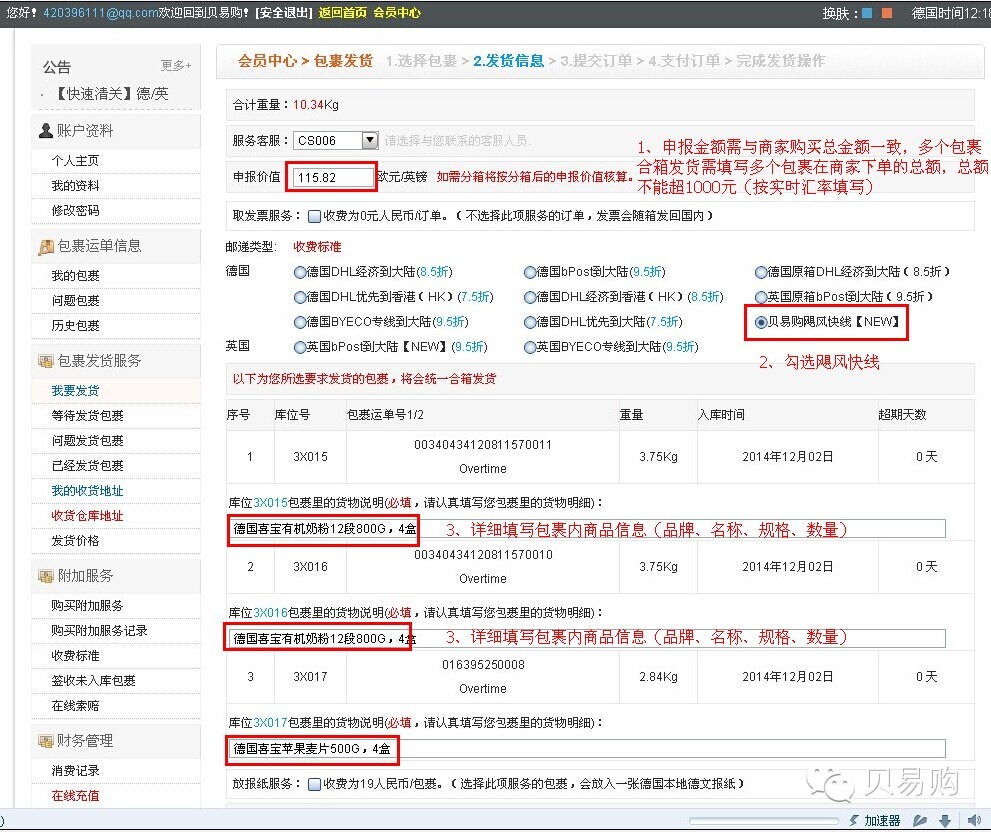The image size is (991, 832).
Task: Open 购买附加服务 in the sidebar
Action: [x=87, y=606]
